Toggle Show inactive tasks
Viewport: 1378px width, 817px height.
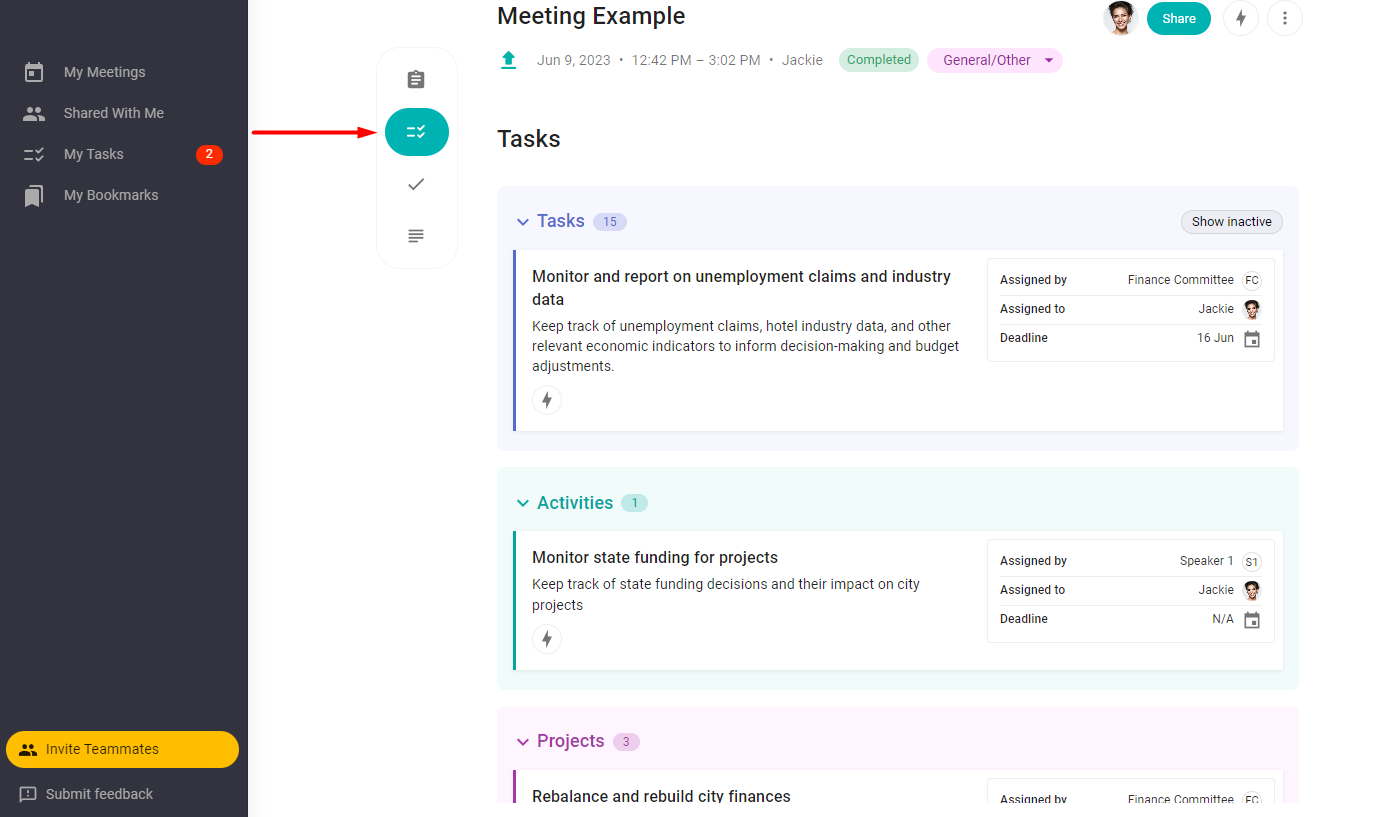[x=1232, y=222]
